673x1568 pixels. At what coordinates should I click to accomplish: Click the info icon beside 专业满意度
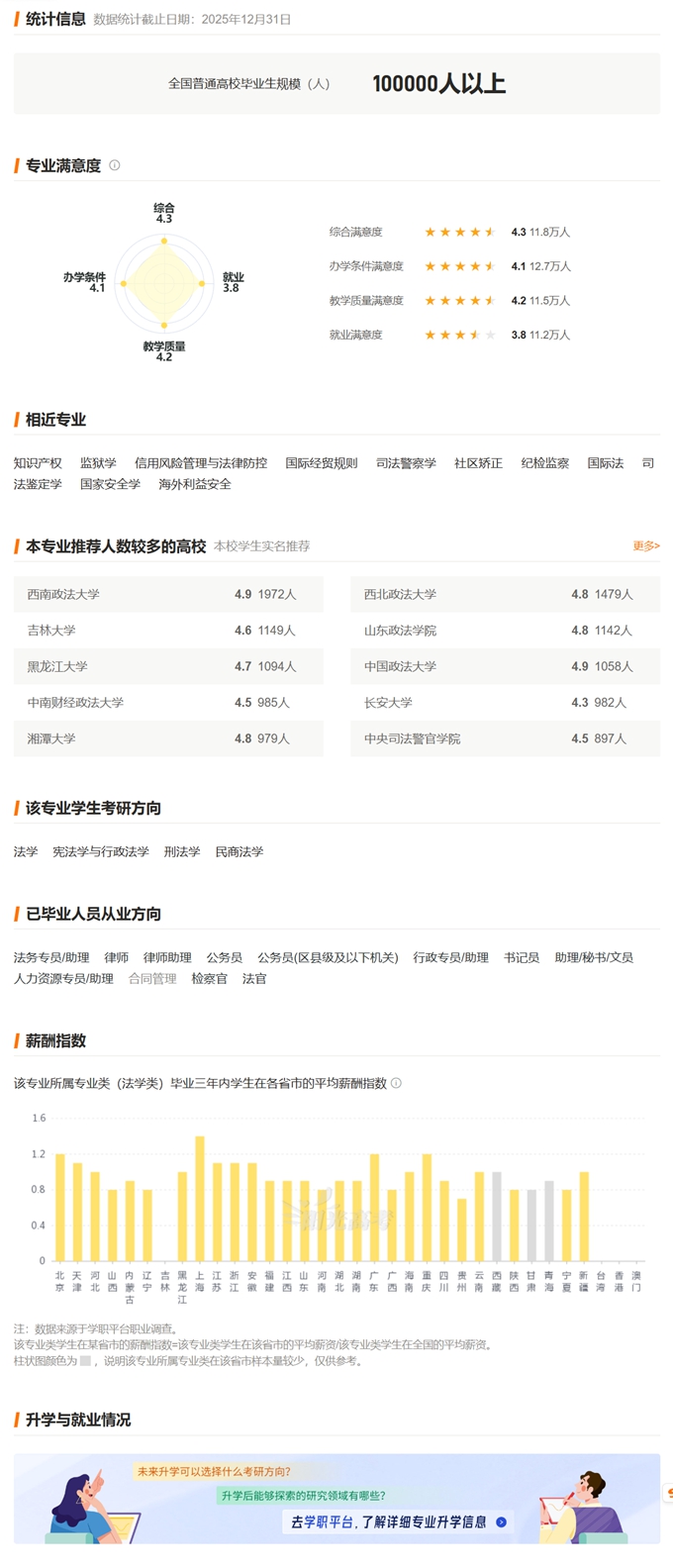[x=115, y=165]
